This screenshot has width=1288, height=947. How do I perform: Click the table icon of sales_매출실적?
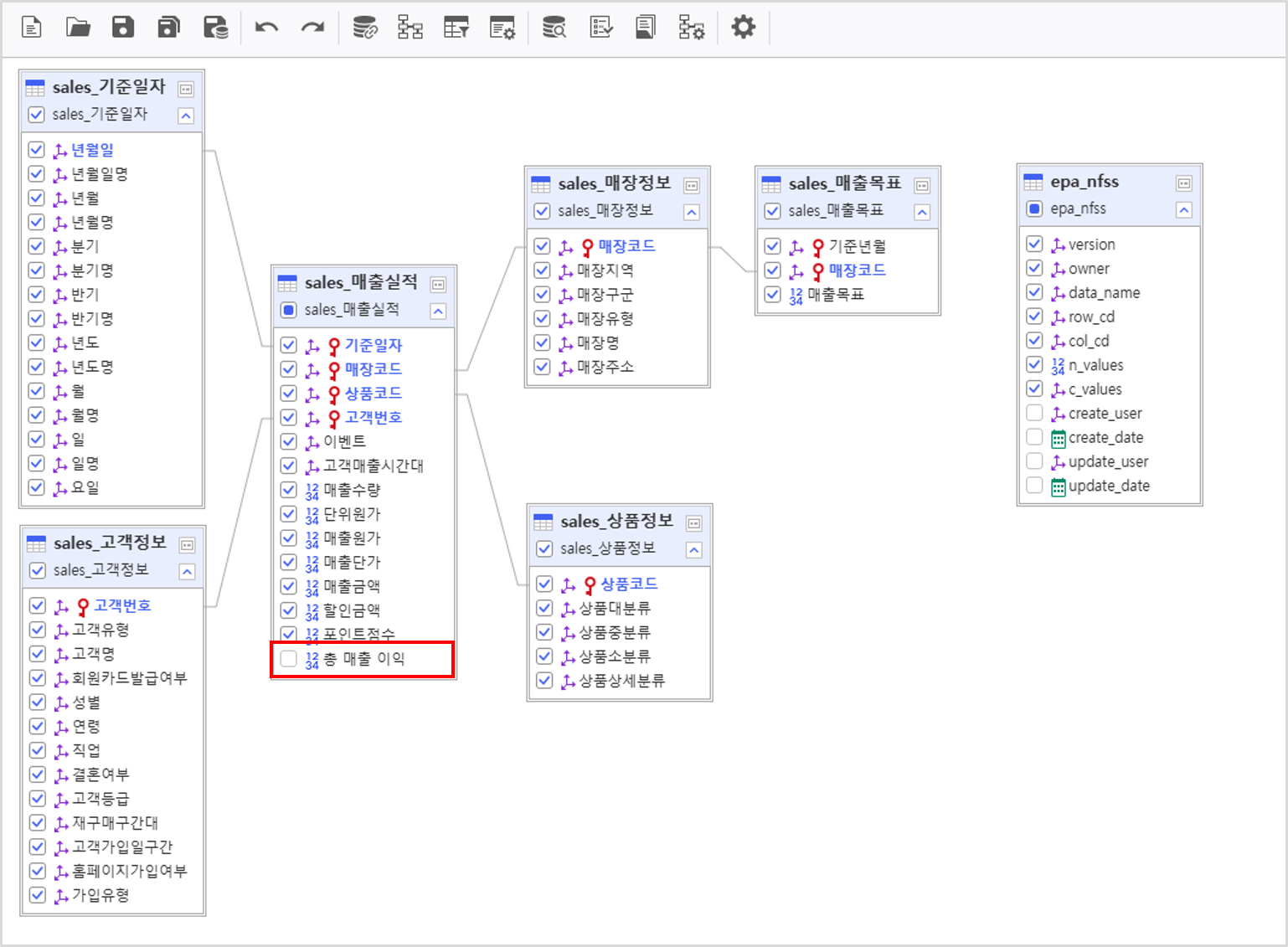(x=287, y=283)
